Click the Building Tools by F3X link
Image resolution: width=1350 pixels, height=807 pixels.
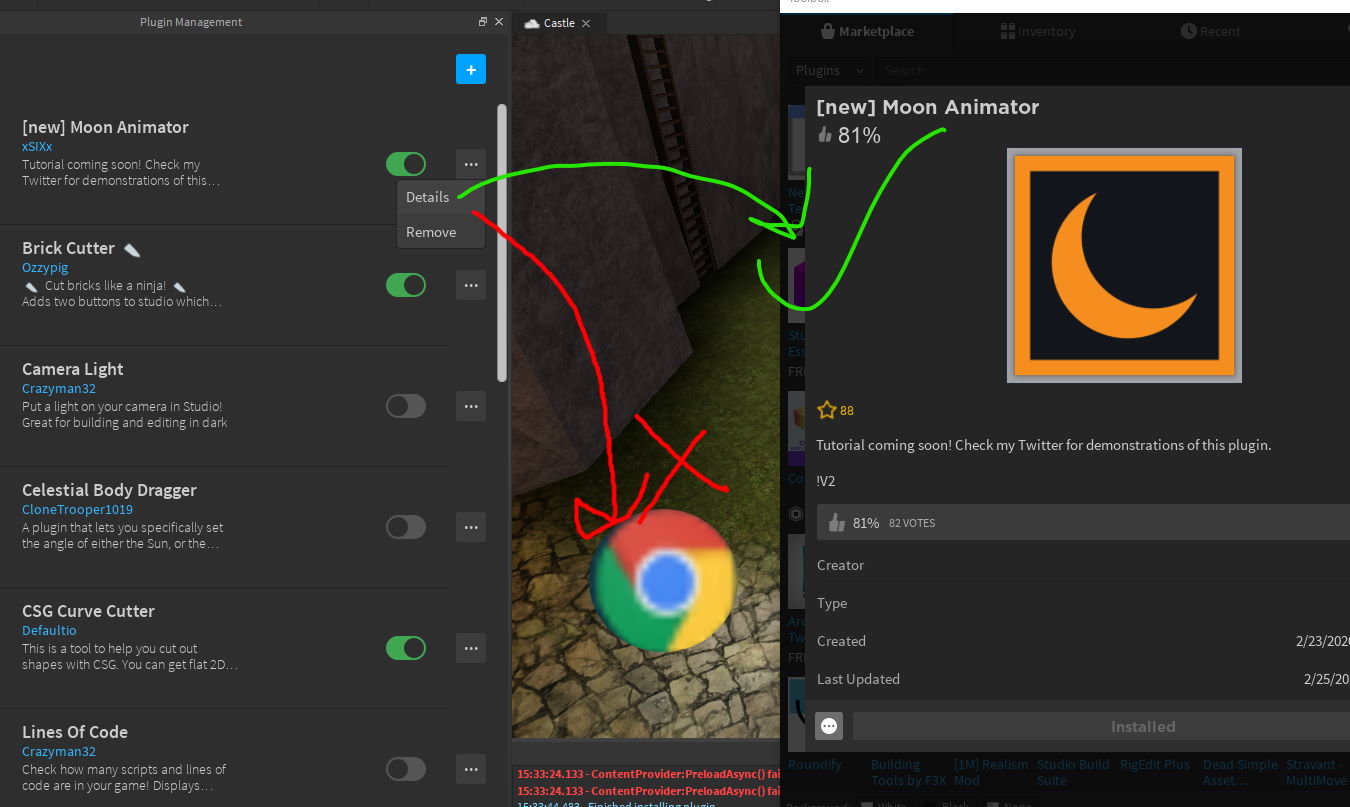907,772
